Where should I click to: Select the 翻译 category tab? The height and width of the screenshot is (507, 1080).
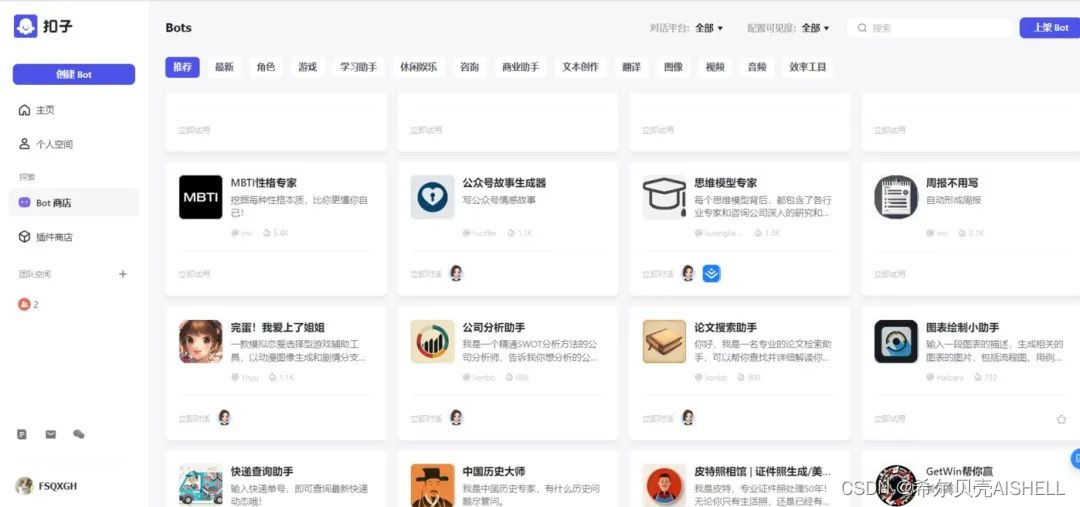pos(632,68)
